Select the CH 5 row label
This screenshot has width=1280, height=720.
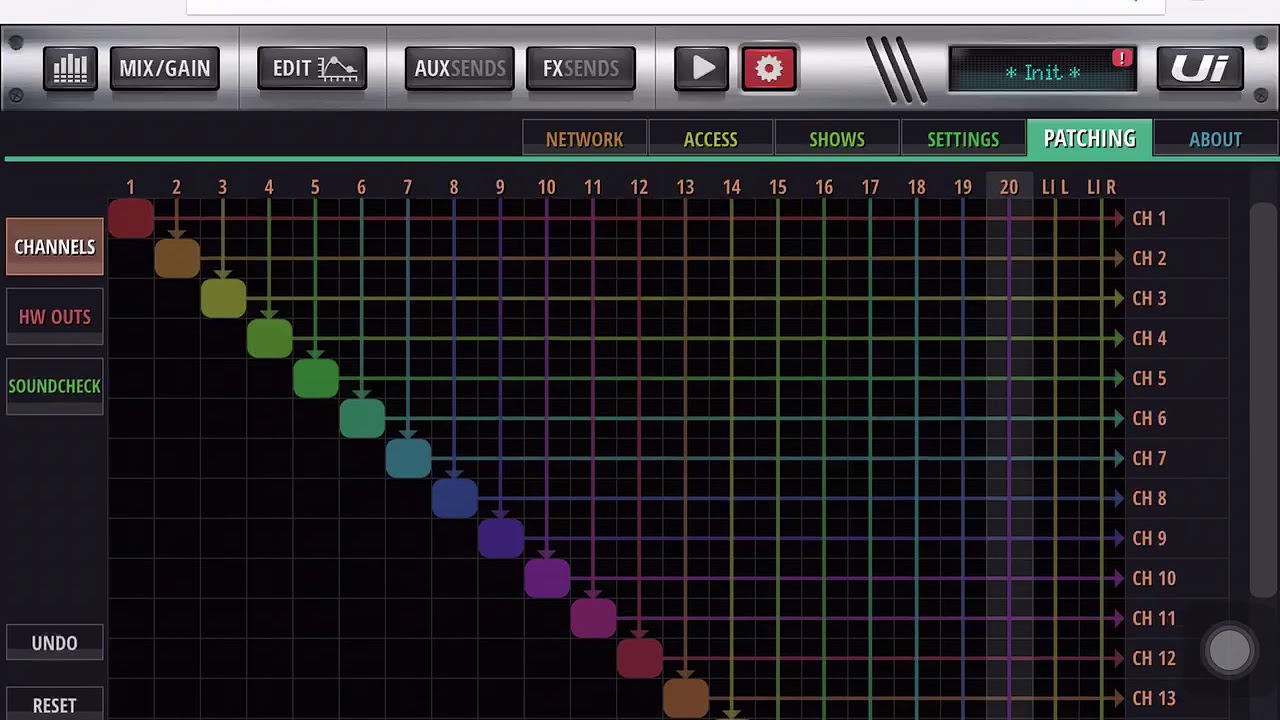coord(1149,378)
